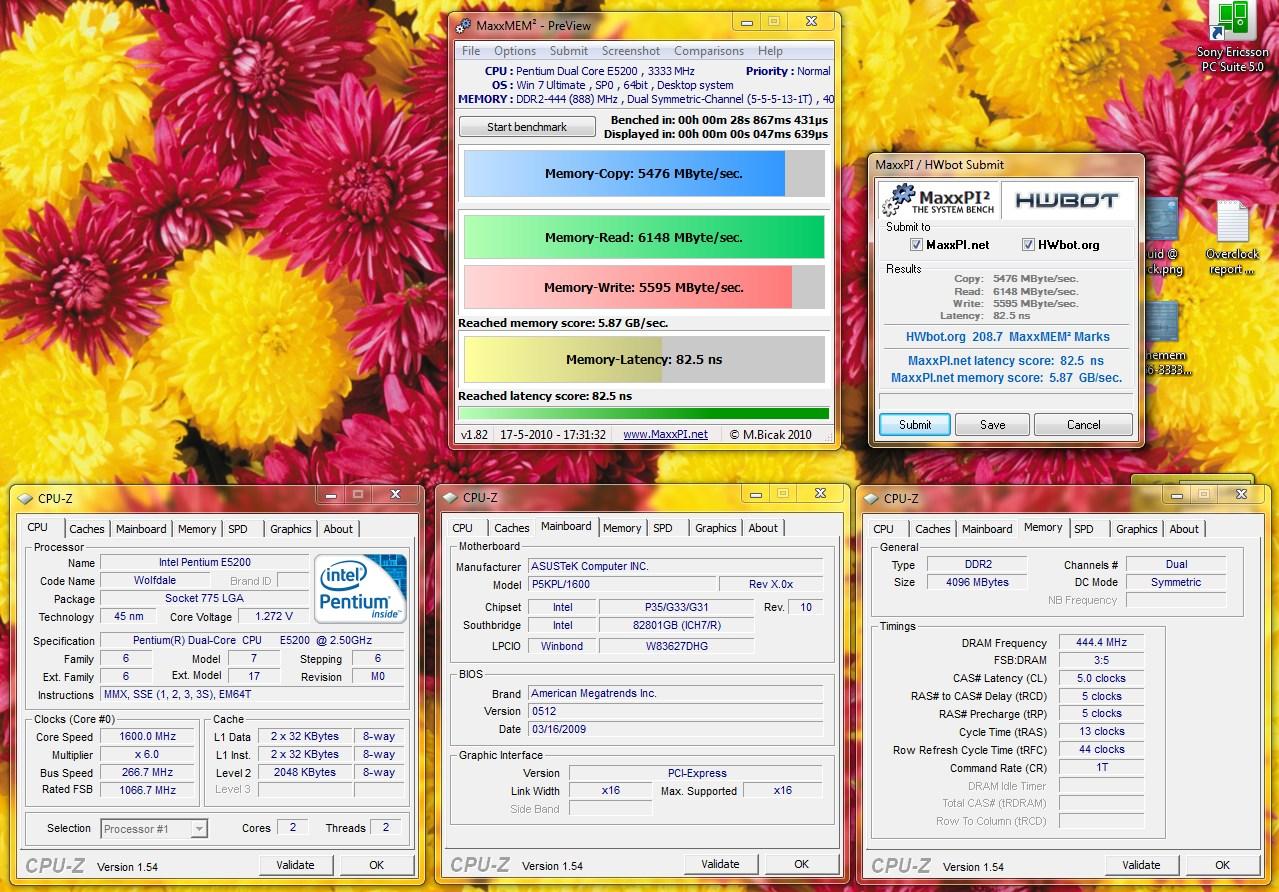
Task: Click the left CPU-Z window title icon
Action: [x=25, y=497]
